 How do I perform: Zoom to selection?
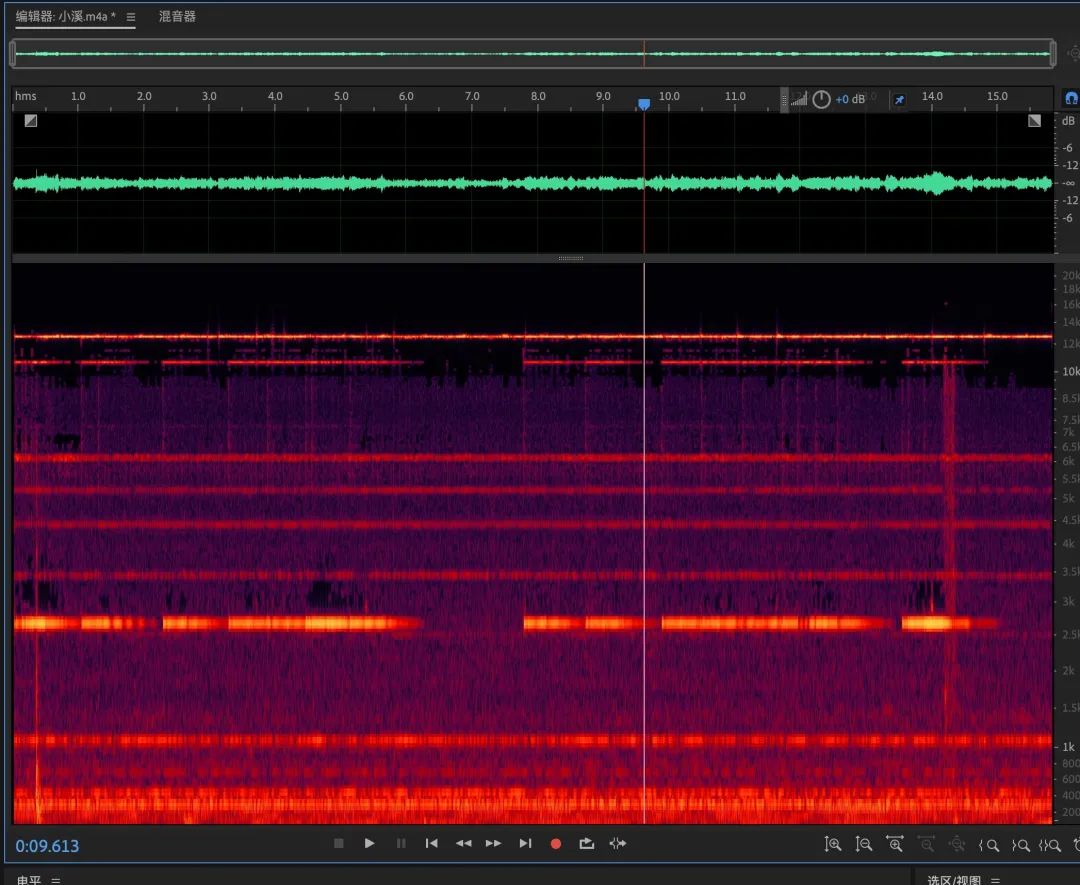[1050, 844]
